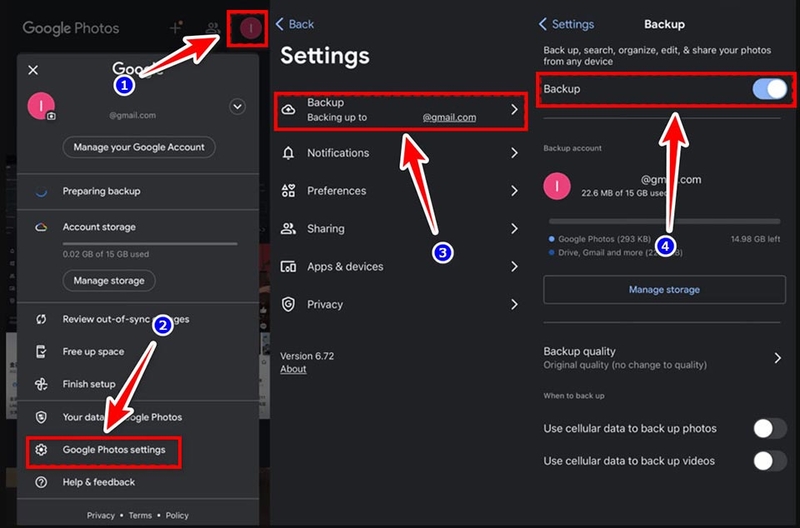Click the Google Photos settings gear icon
800x528 pixels.
(41, 450)
